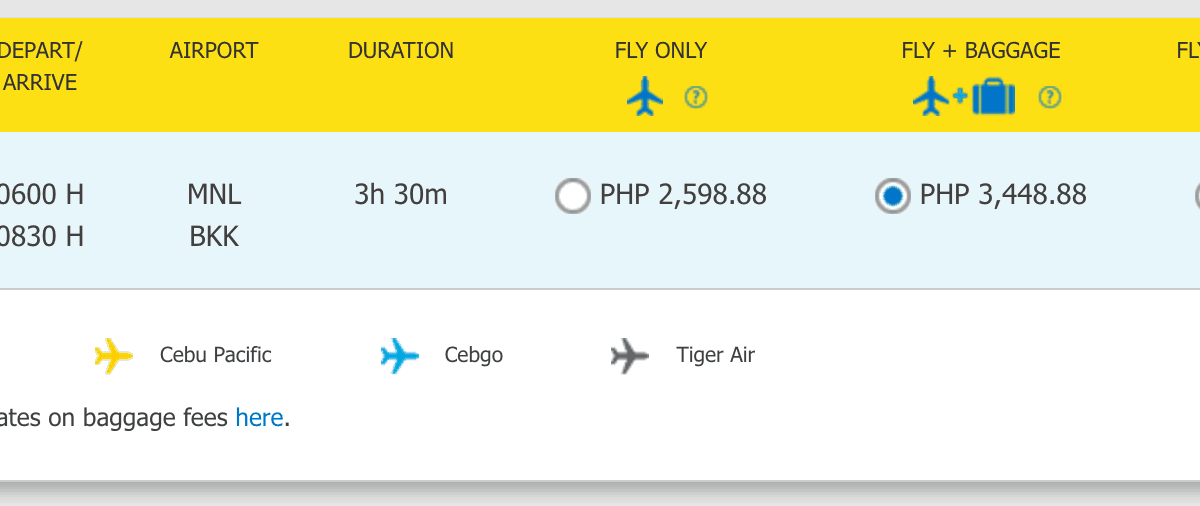The image size is (1200, 506).
Task: Click the Tiger Air legend label
Action: 715,355
